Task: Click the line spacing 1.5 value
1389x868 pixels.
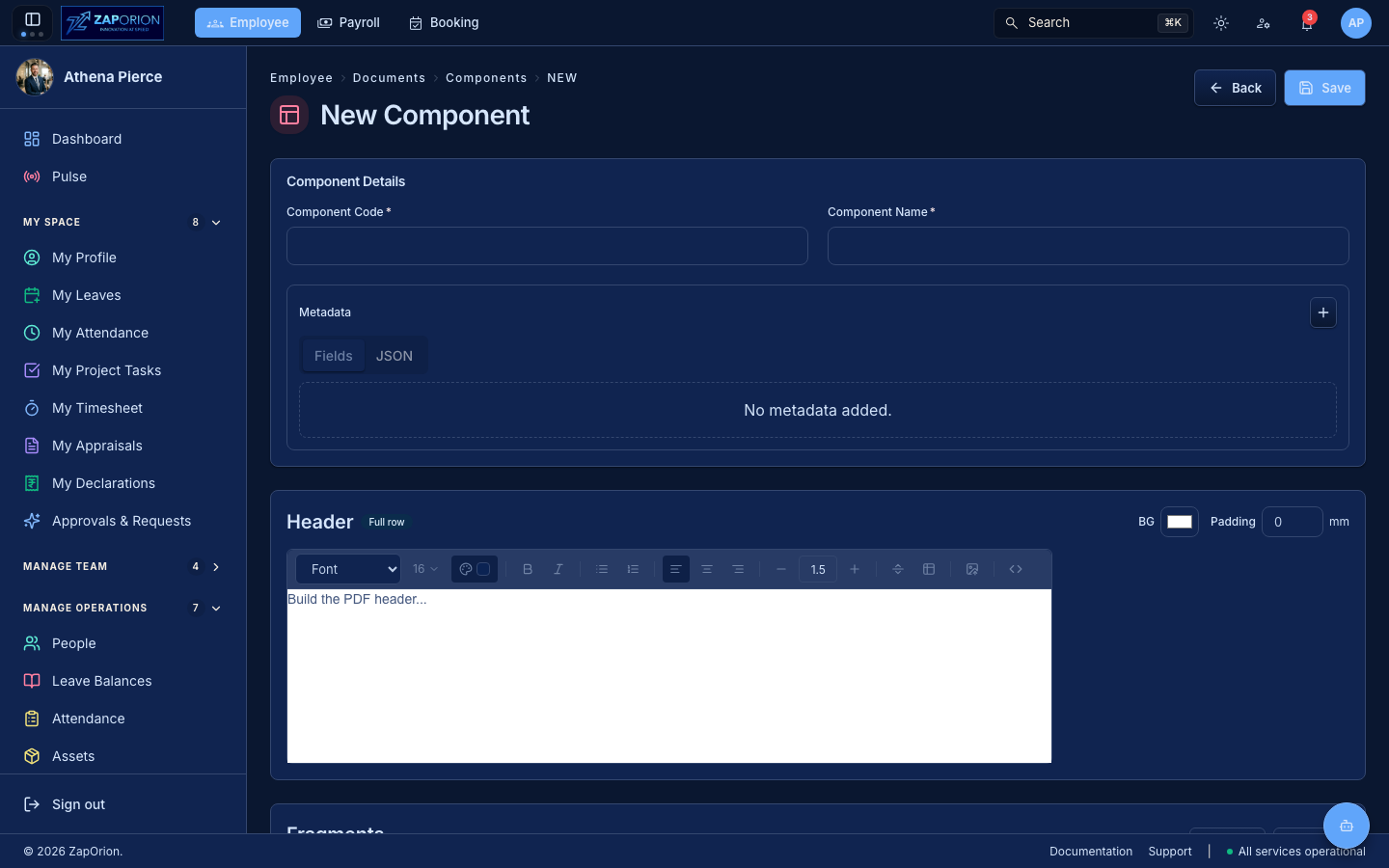Action: click(818, 569)
